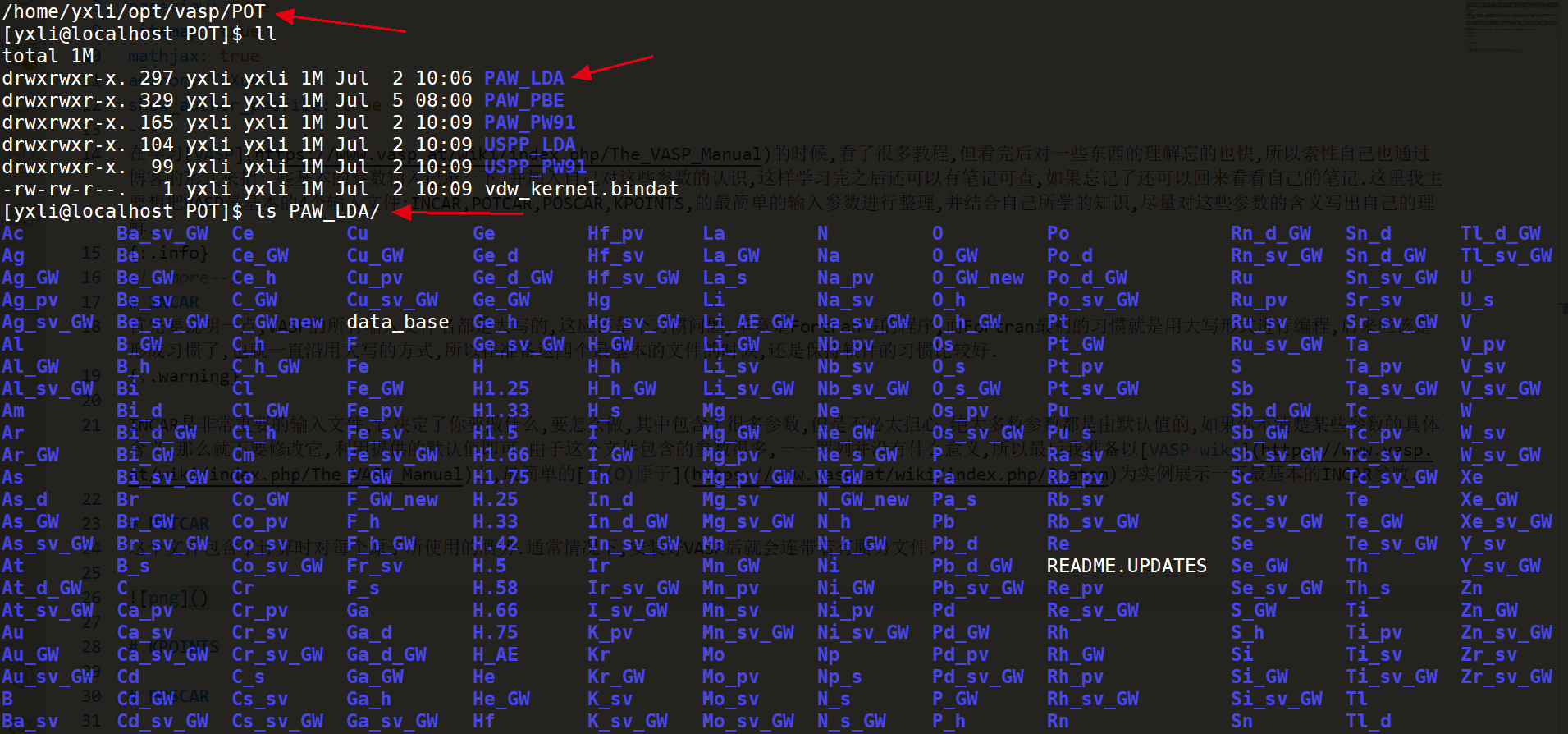Click the PAW_PBE directory name
Screen dimensions: 1568x734
(x=524, y=100)
